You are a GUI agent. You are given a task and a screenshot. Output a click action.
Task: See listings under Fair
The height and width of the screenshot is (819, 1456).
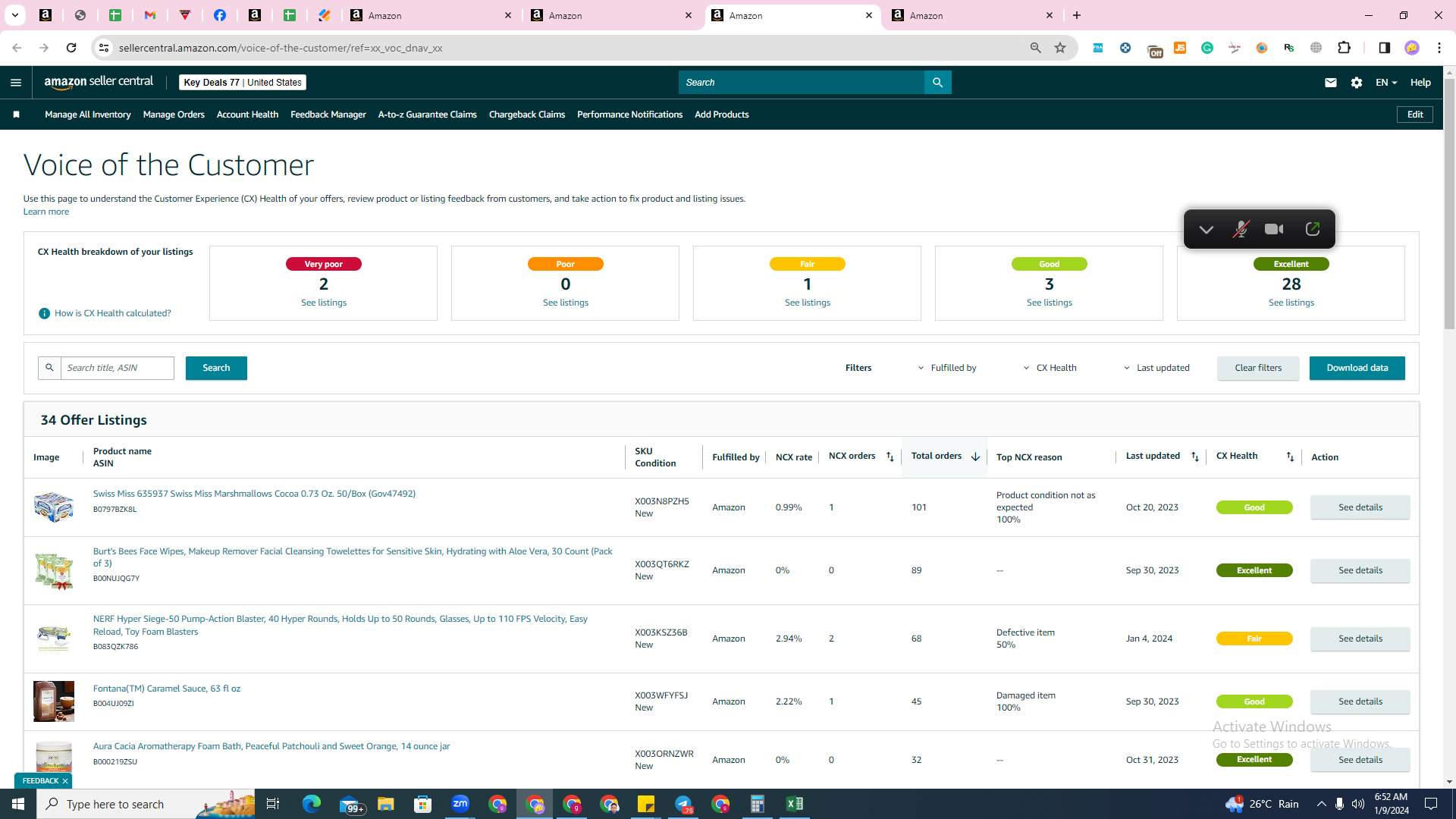click(808, 303)
